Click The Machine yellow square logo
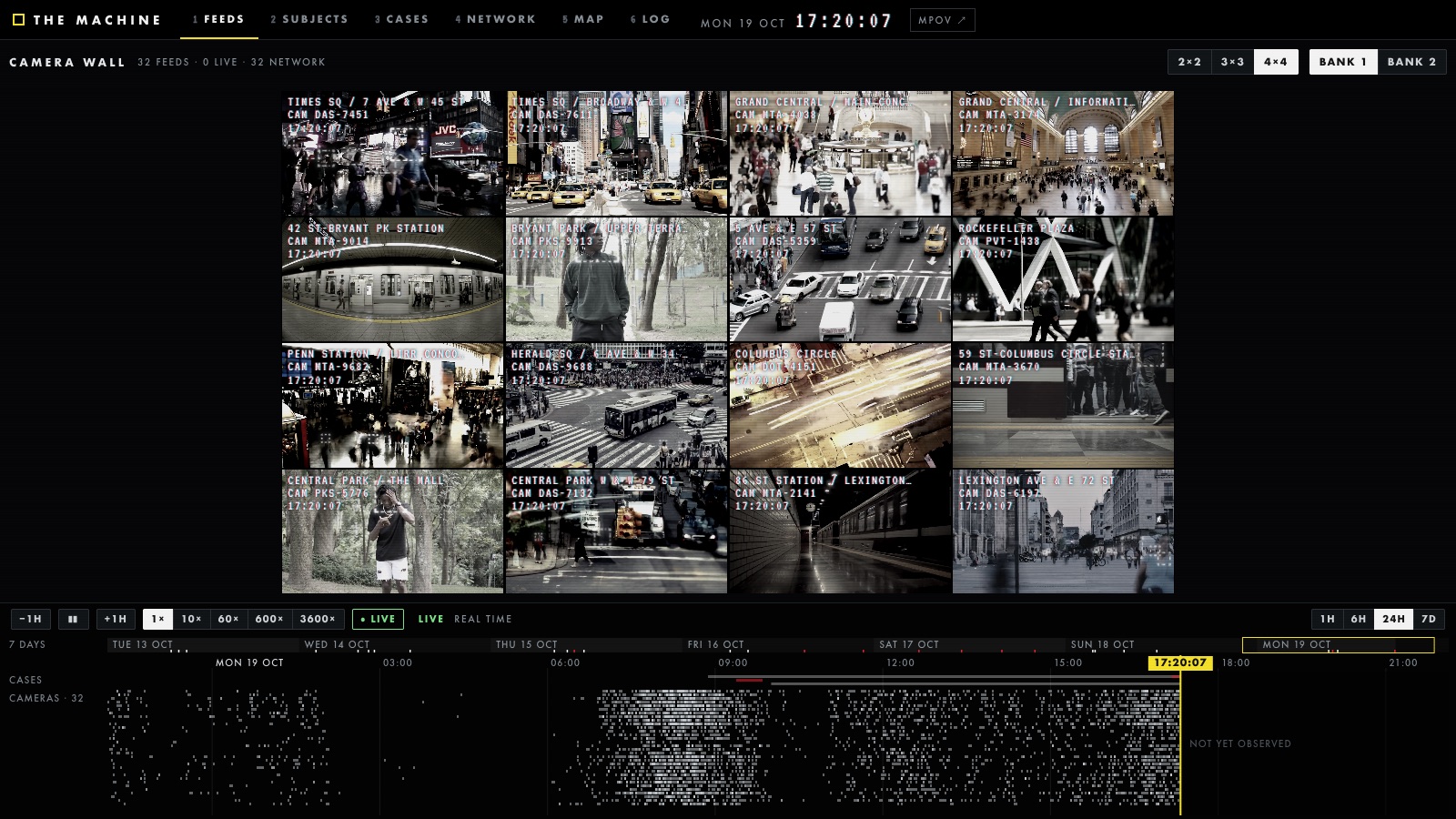 point(18,19)
